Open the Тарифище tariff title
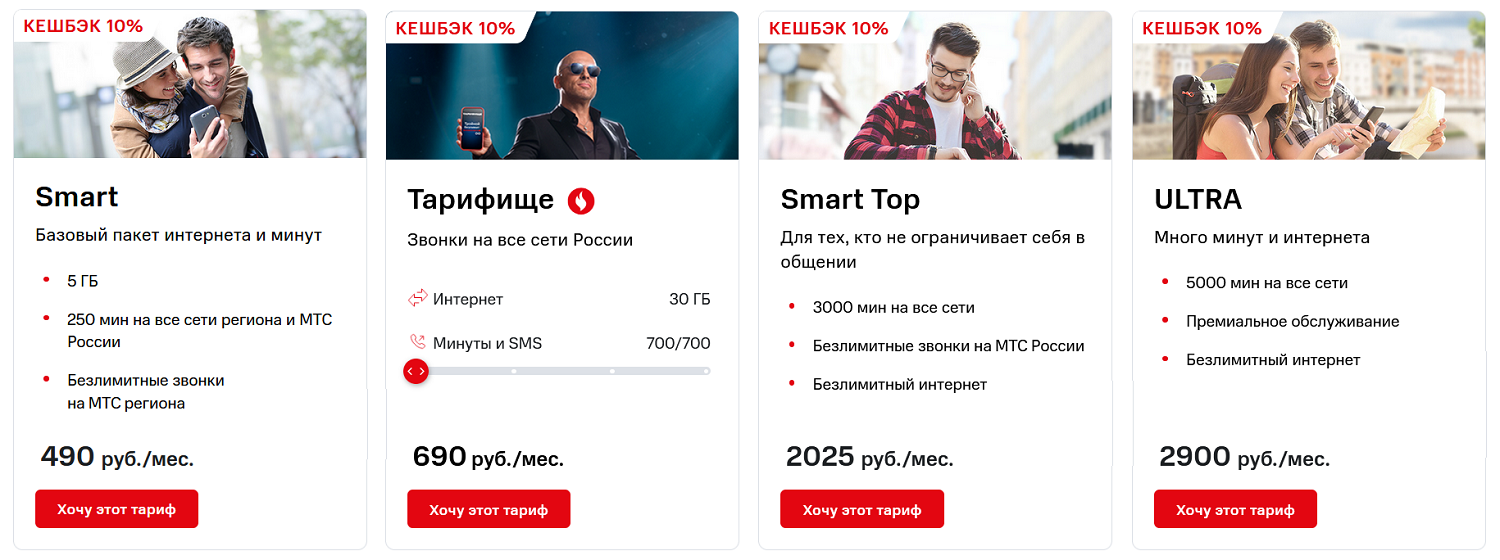1500x560 pixels. [480, 200]
